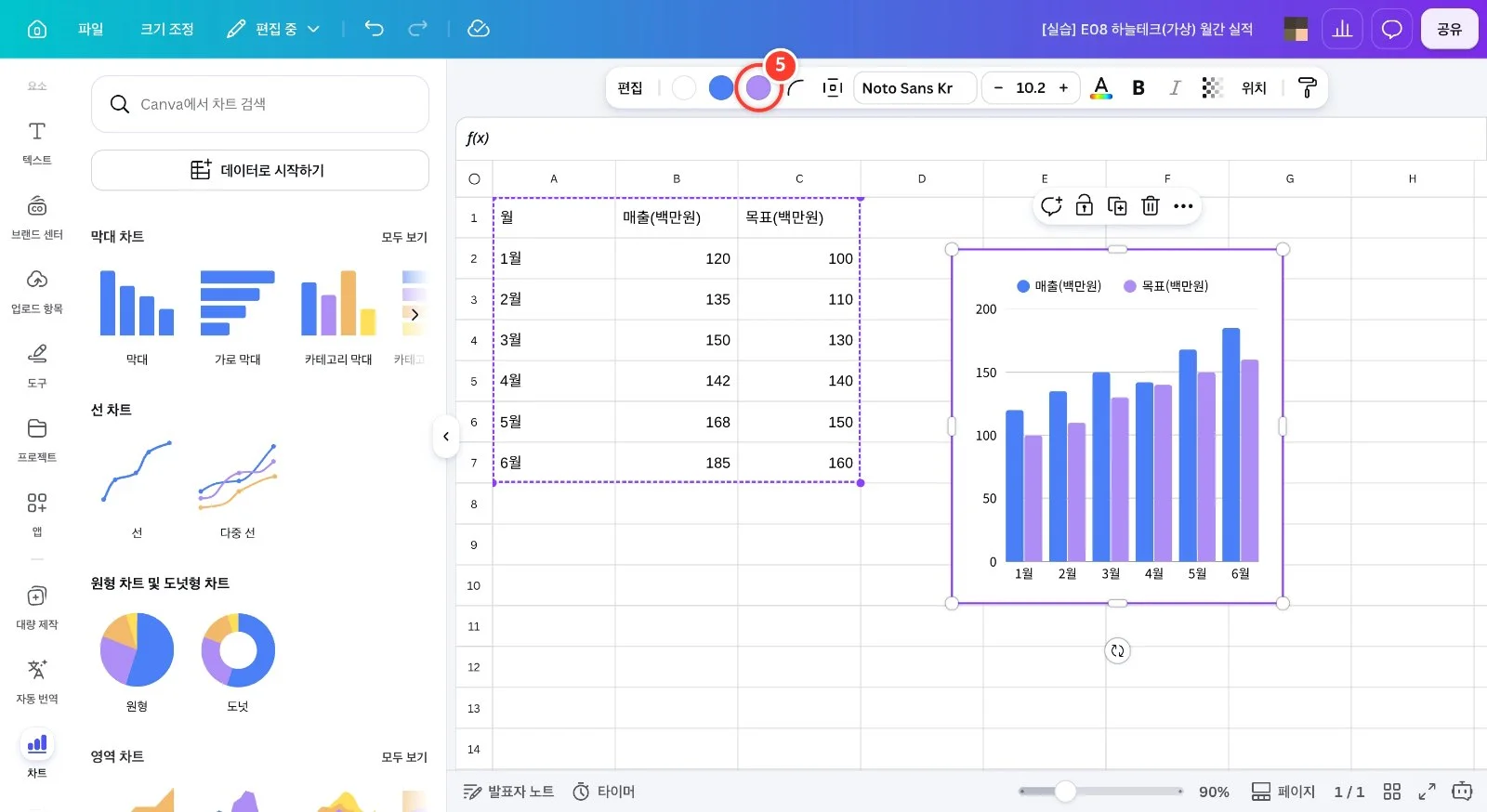1487x812 pixels.
Task: Open the analytics bar chart icon
Action: pyautogui.click(x=1342, y=29)
